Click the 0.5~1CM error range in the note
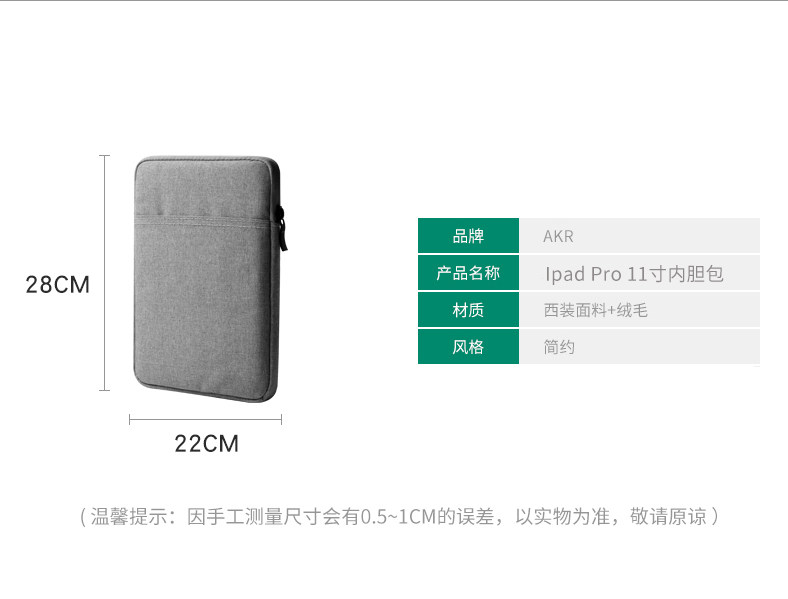Screen dimensions: 788x599 (x=399, y=517)
